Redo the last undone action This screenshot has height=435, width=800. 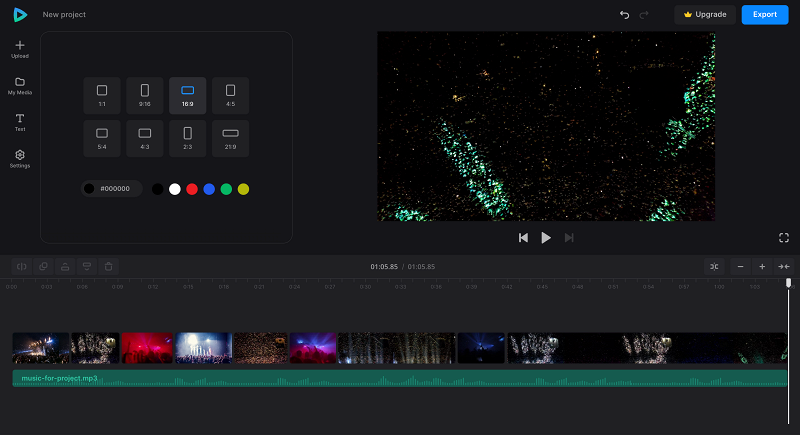pos(644,15)
